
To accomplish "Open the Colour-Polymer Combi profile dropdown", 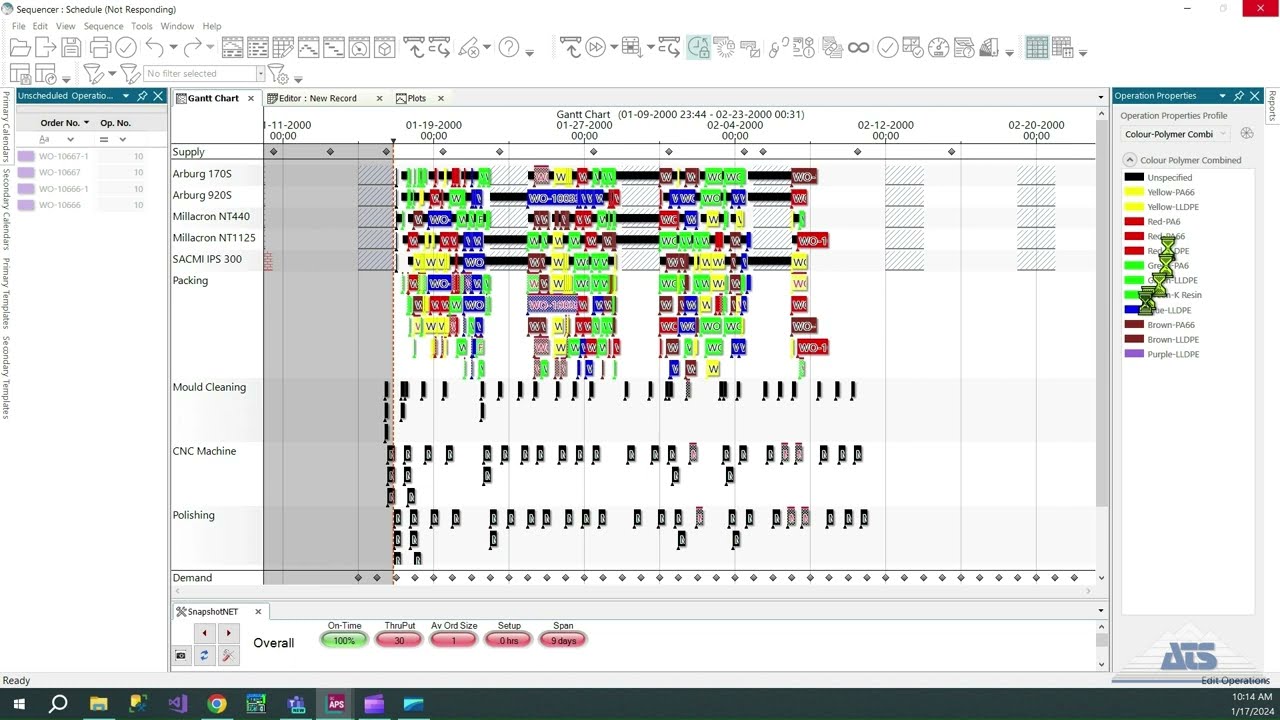I will click(x=1223, y=134).
